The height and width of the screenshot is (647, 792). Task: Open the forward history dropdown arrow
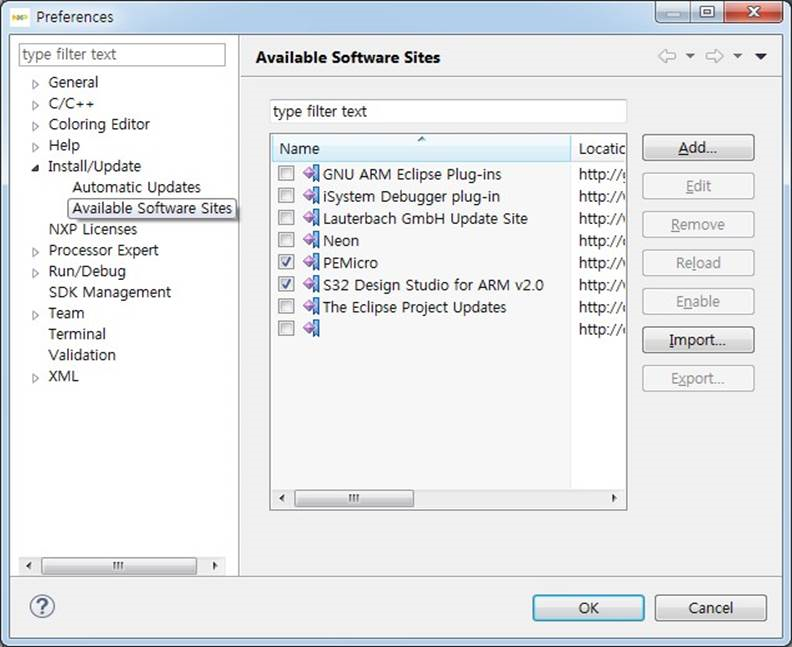[738, 56]
